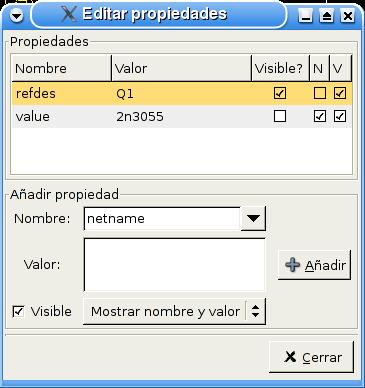Click the Valor column header
The image size is (365, 388).
181,68
